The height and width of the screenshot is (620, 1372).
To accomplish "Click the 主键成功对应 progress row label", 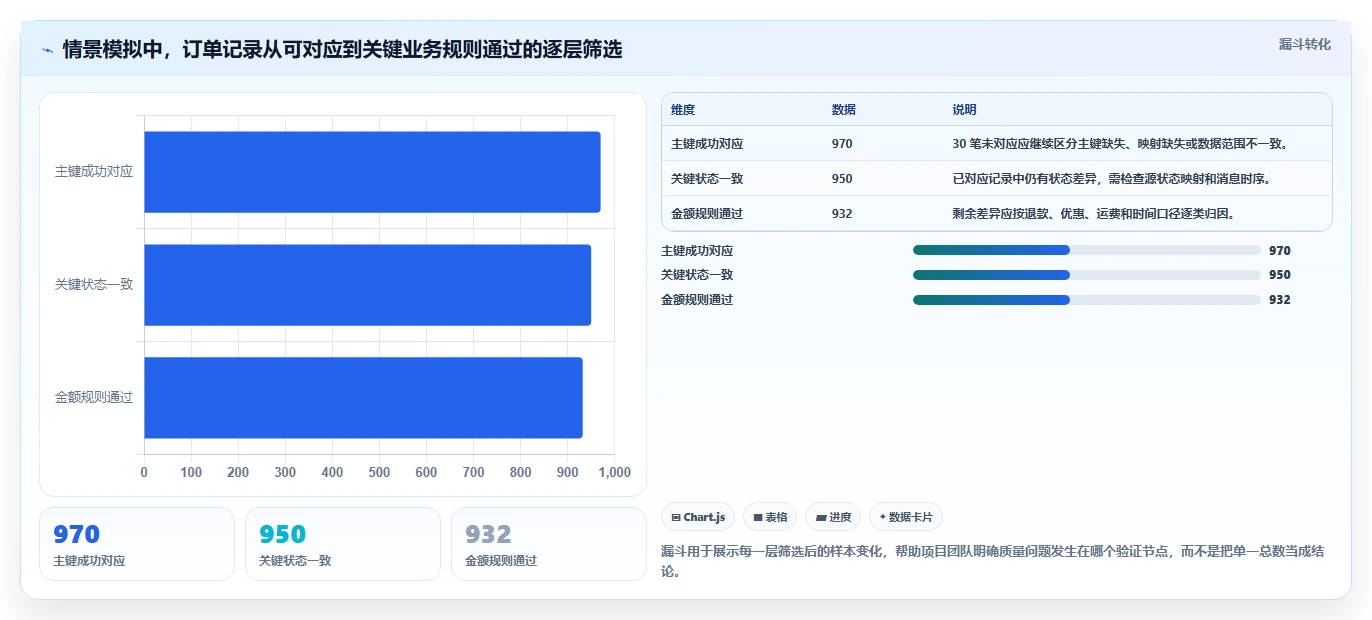I will coord(697,251).
